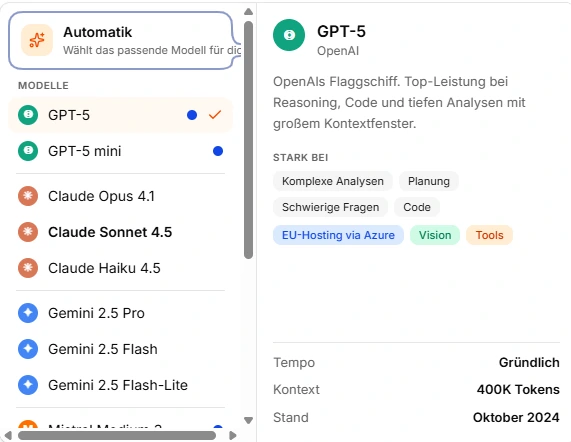
Task: Click the horizontal scrollbar right arrow
Action: (x=233, y=435)
